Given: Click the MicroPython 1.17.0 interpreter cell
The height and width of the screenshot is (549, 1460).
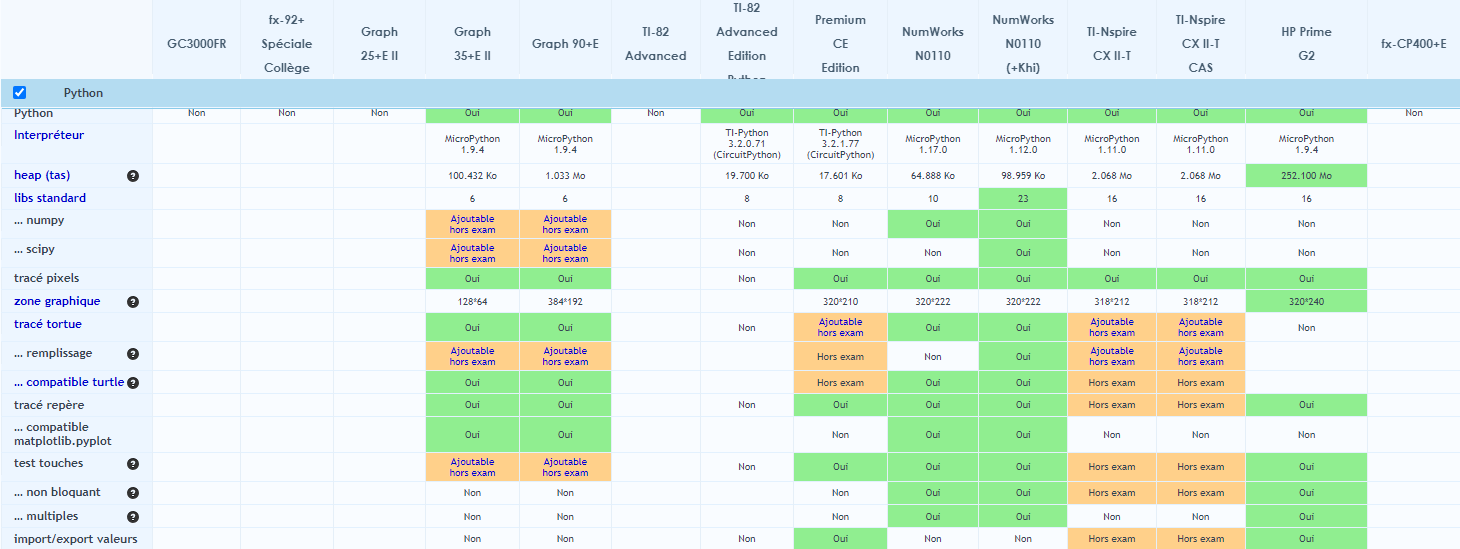Looking at the screenshot, I should click(933, 144).
